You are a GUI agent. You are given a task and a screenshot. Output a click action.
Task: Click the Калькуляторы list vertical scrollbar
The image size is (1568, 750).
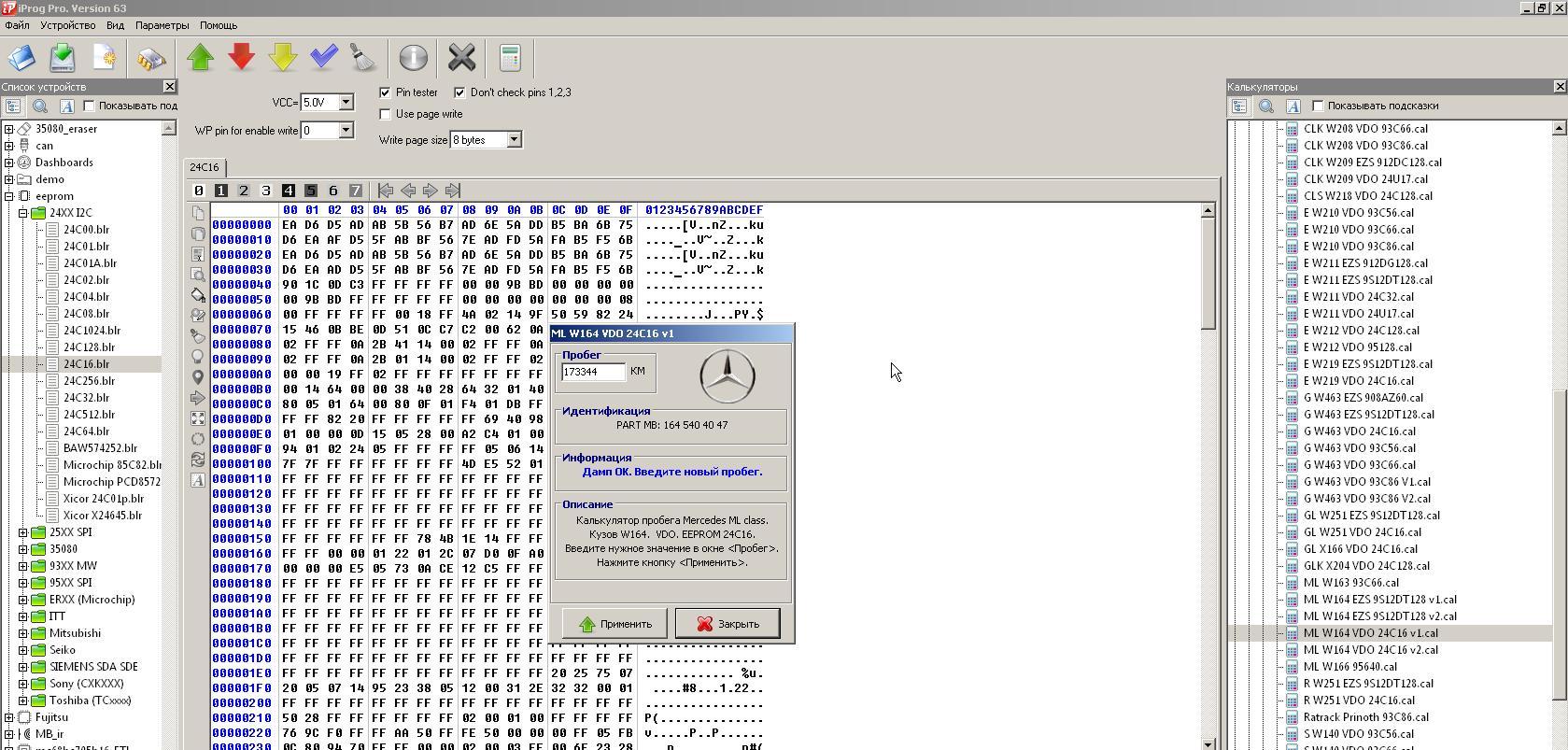tap(1560, 434)
